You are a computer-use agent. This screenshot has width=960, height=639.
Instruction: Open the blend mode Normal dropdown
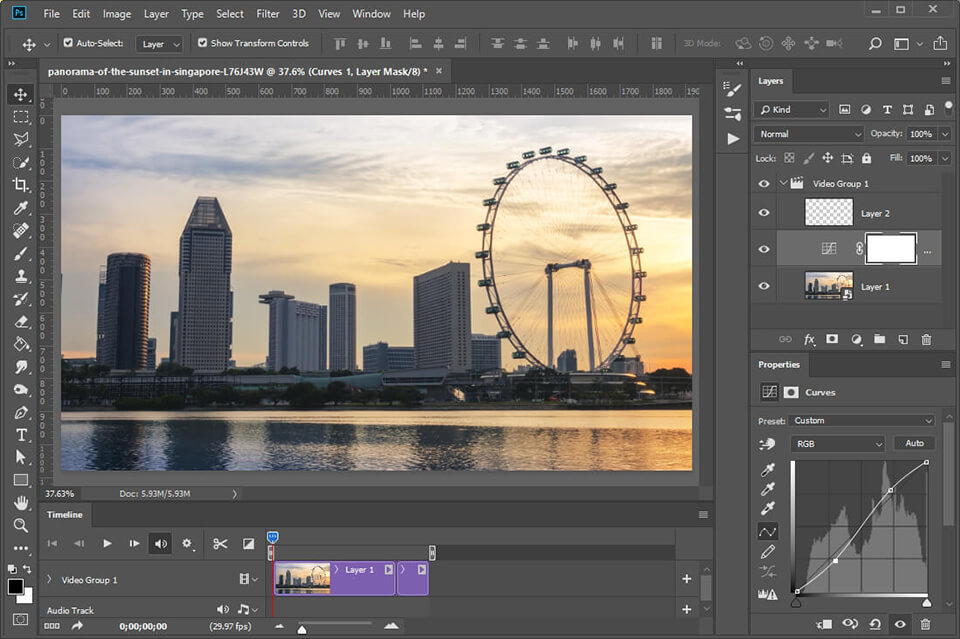(809, 134)
